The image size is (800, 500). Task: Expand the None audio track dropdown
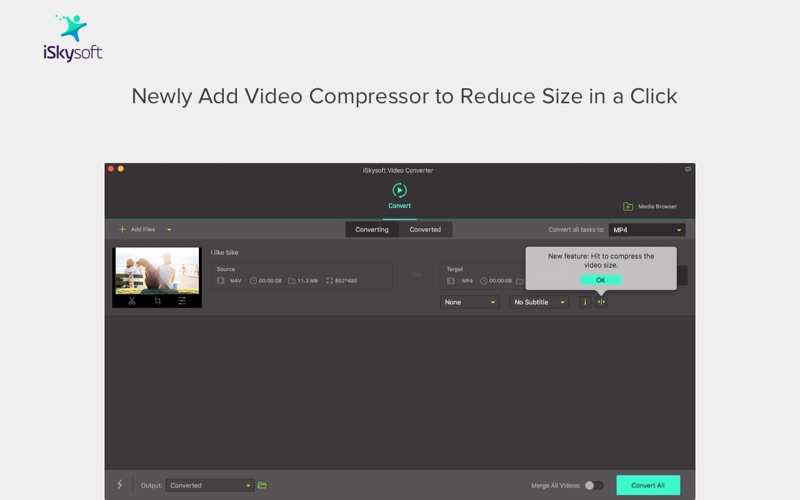pos(469,302)
